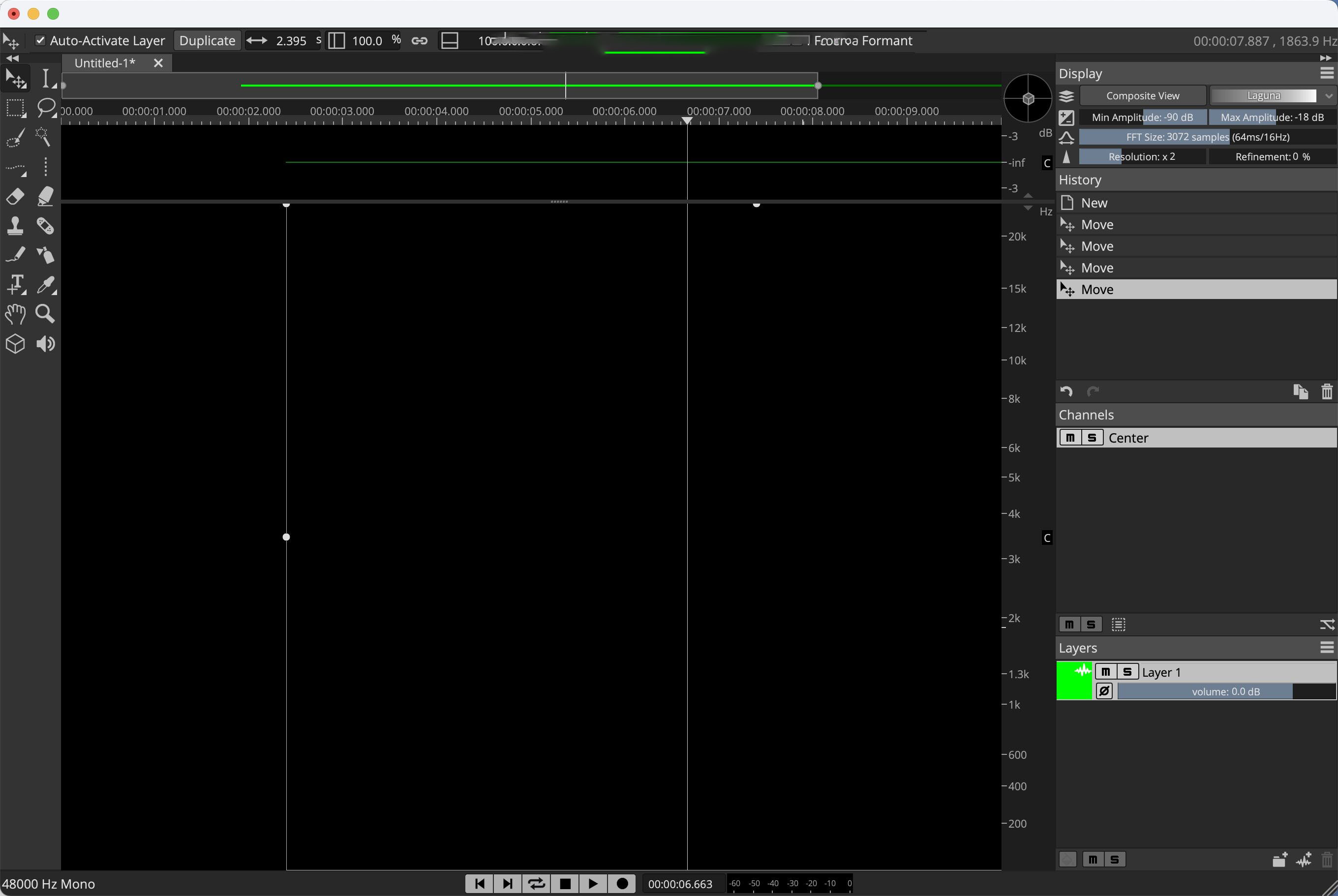Toggle global solo in Layers footer
This screenshot has height=896, width=1338.
tap(1115, 860)
